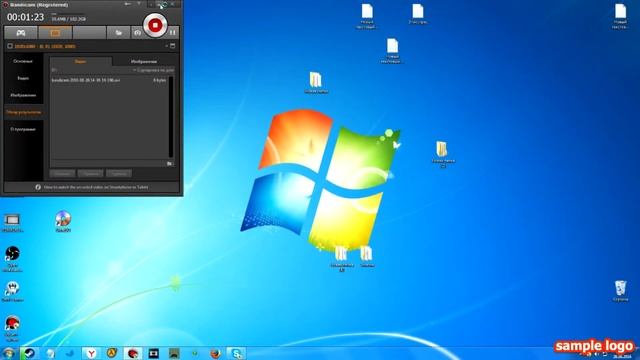Viewport: 640px width, 360px height.
Task: Pause the Bandicam recording
Action: coord(173,32)
